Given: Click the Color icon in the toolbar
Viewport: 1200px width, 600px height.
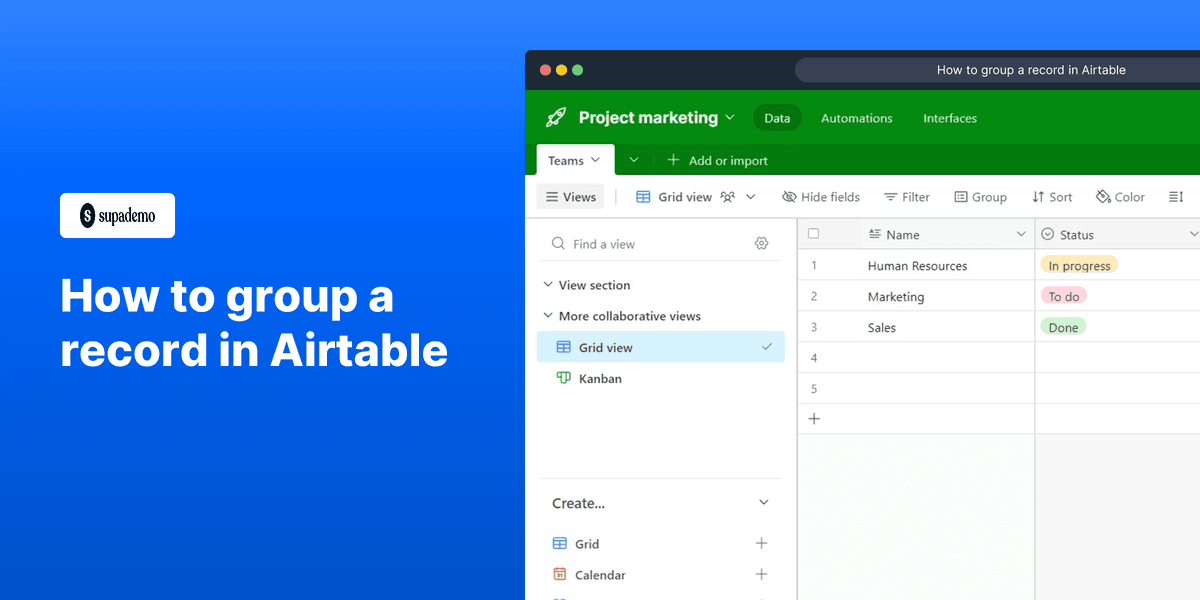Looking at the screenshot, I should 1101,197.
